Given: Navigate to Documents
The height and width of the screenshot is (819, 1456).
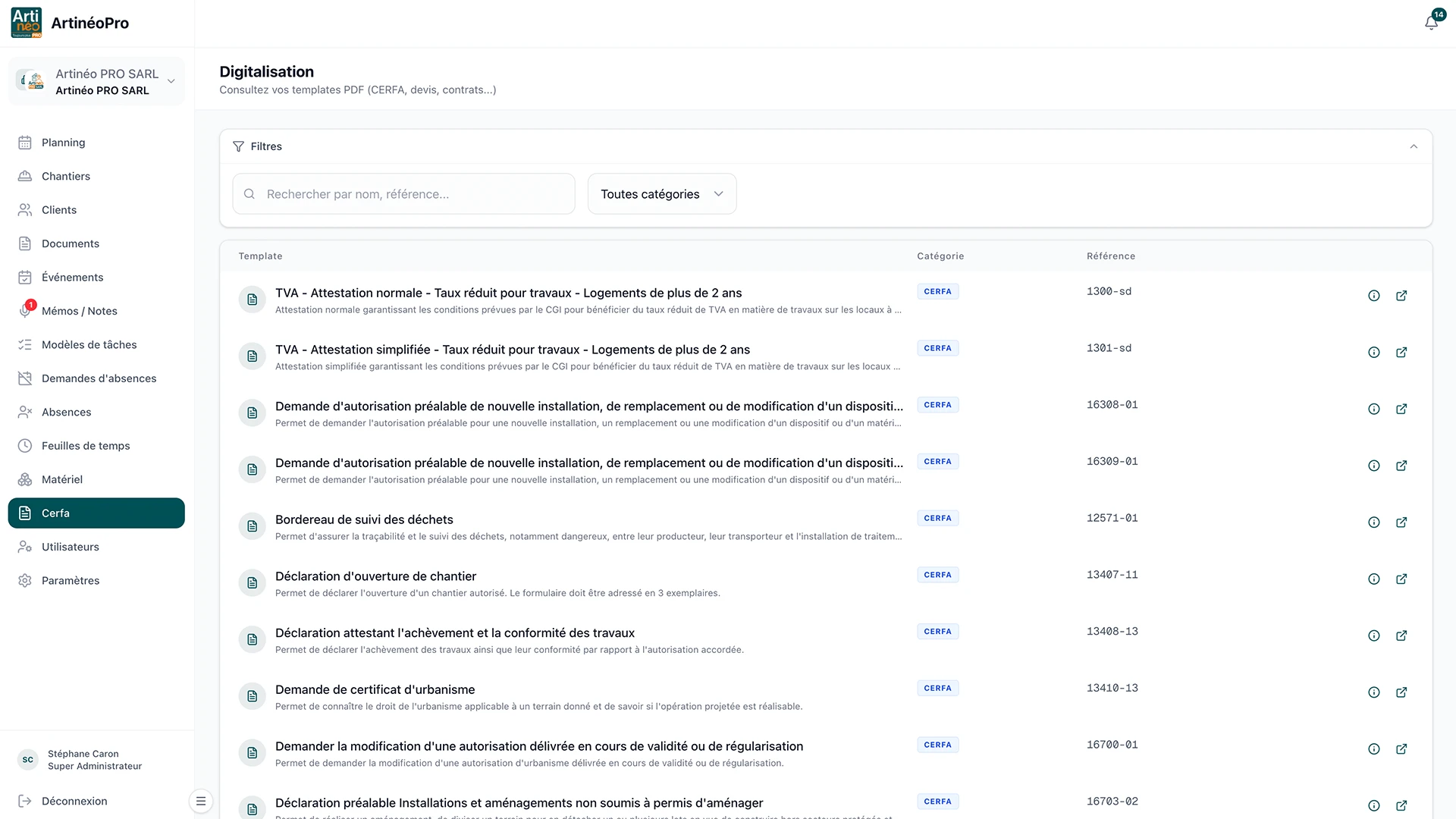Looking at the screenshot, I should coord(96,243).
